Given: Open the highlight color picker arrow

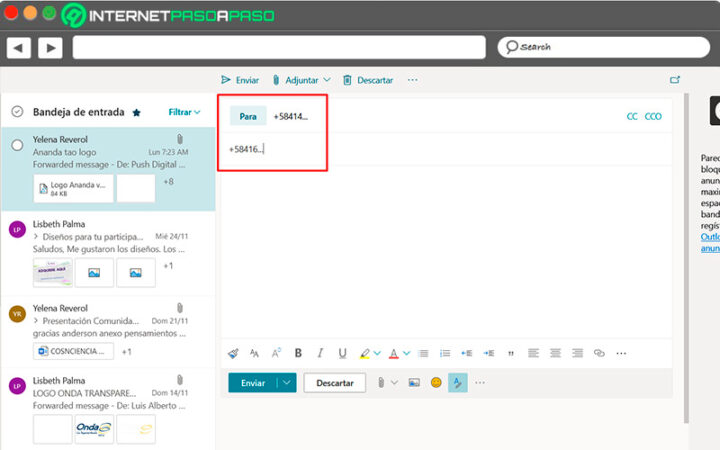Looking at the screenshot, I should pos(377,353).
